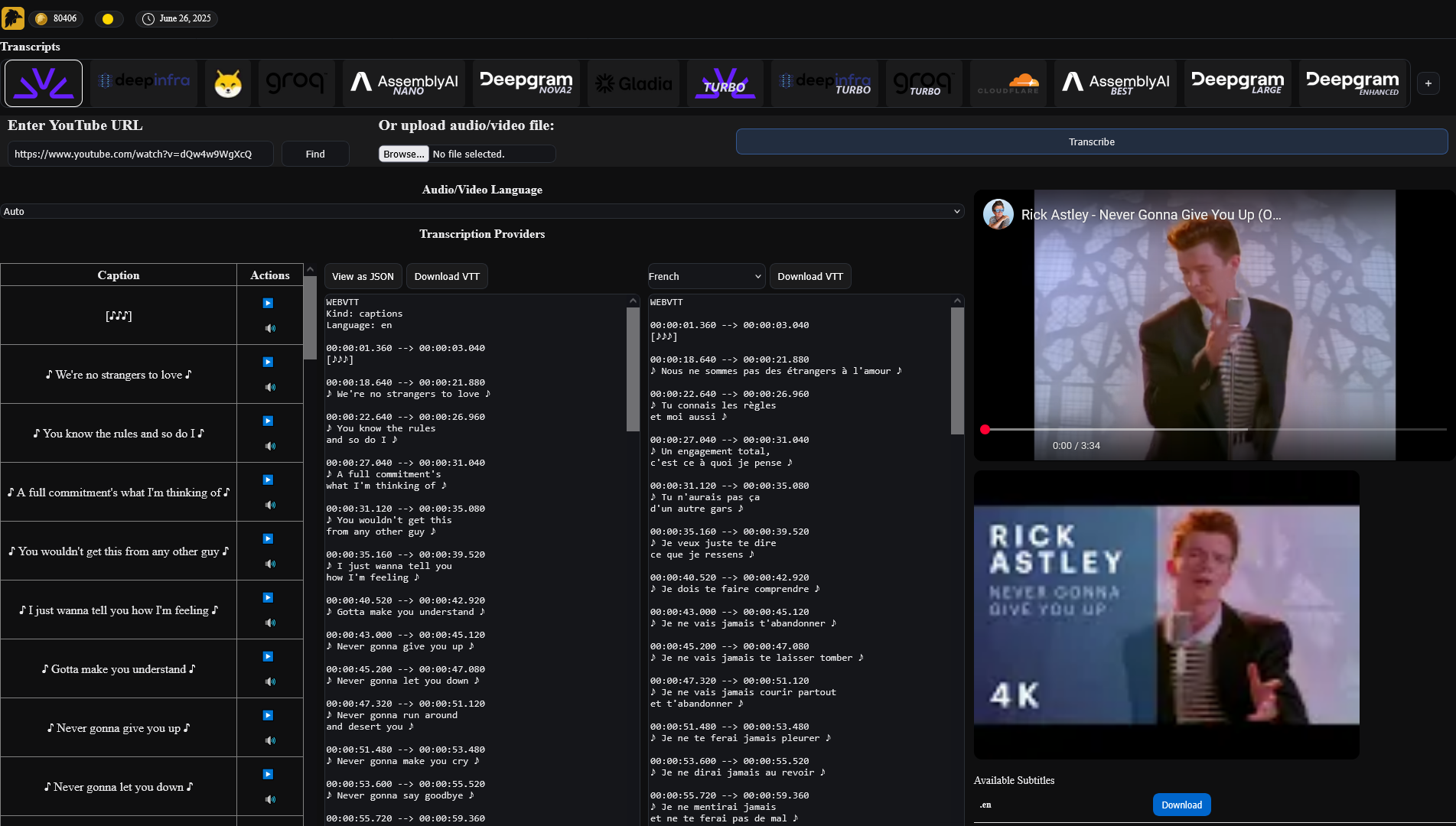Click the channel avatar in video player
Image resolution: width=1456 pixels, height=826 pixels.
coord(998,214)
